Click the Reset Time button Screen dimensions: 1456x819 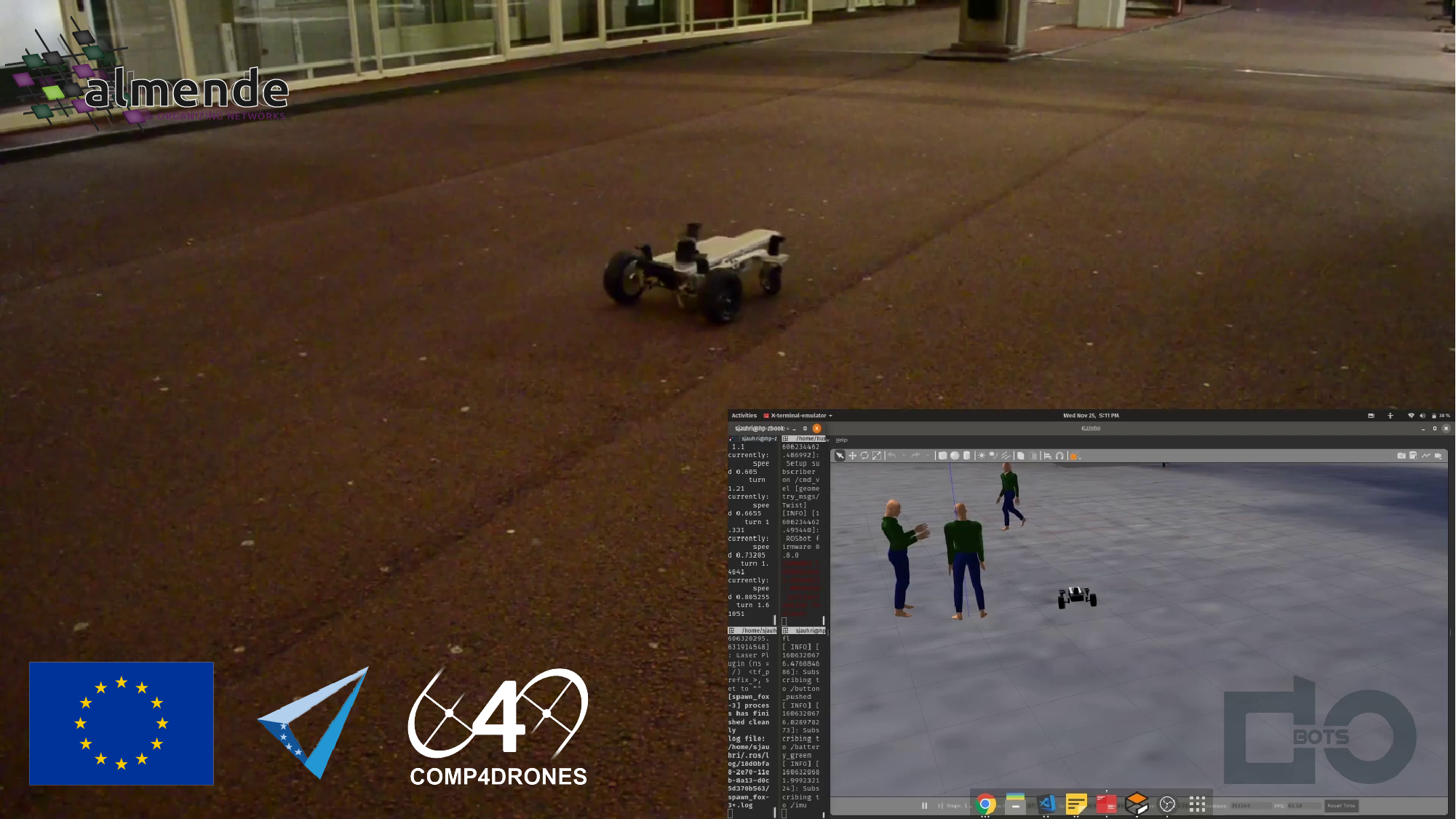click(x=1340, y=806)
